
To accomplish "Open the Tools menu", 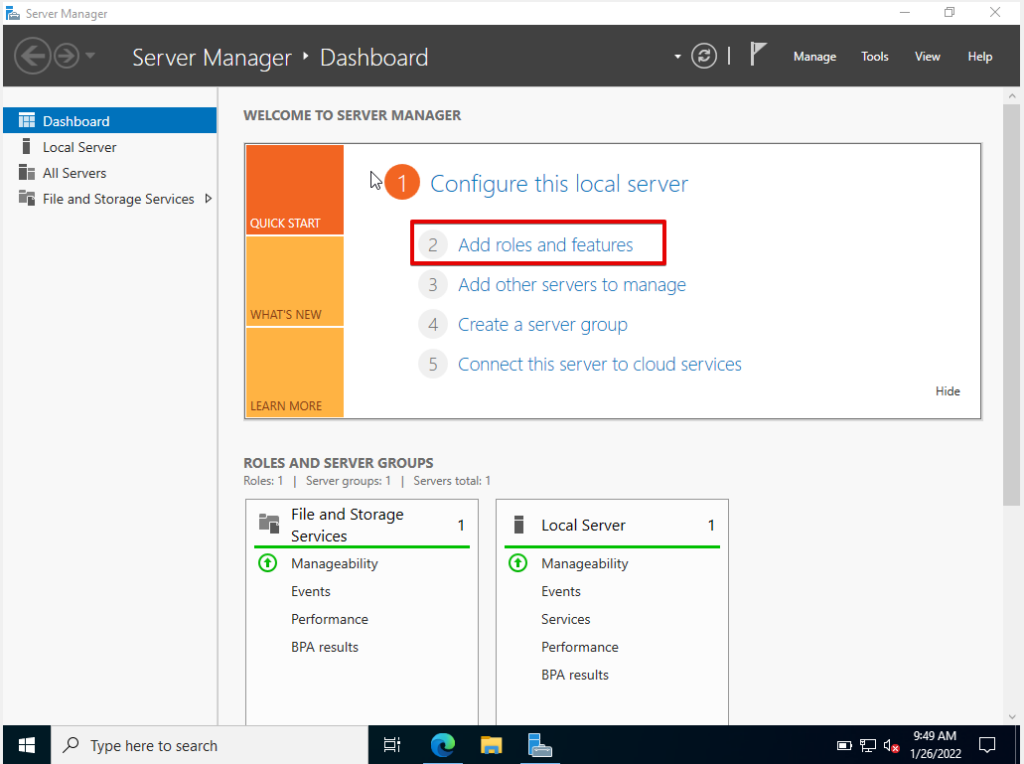I will (874, 57).
